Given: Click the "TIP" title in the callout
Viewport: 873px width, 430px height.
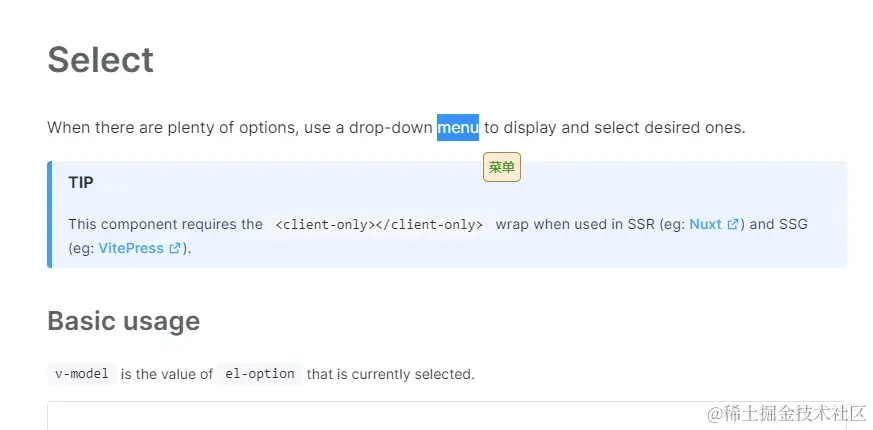Looking at the screenshot, I should 81,183.
